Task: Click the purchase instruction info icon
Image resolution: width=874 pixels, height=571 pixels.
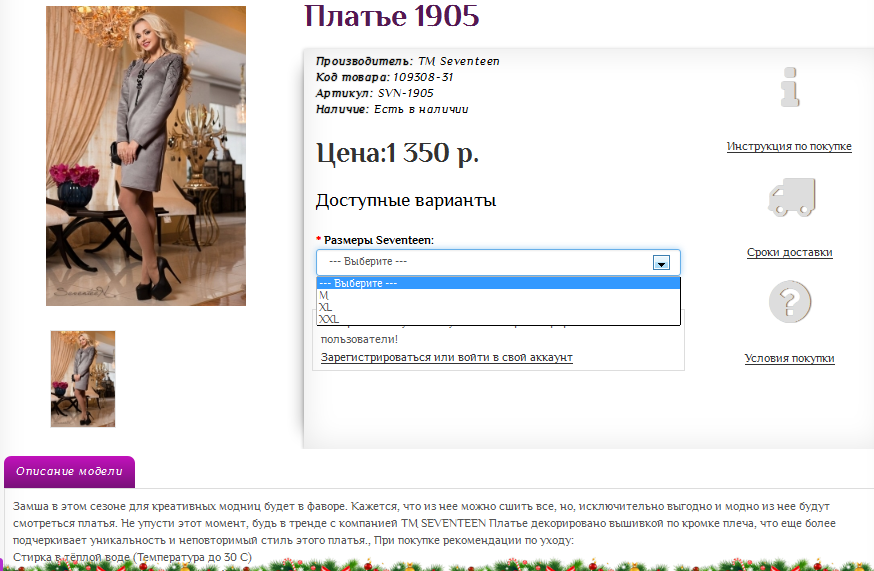Action: [790, 87]
